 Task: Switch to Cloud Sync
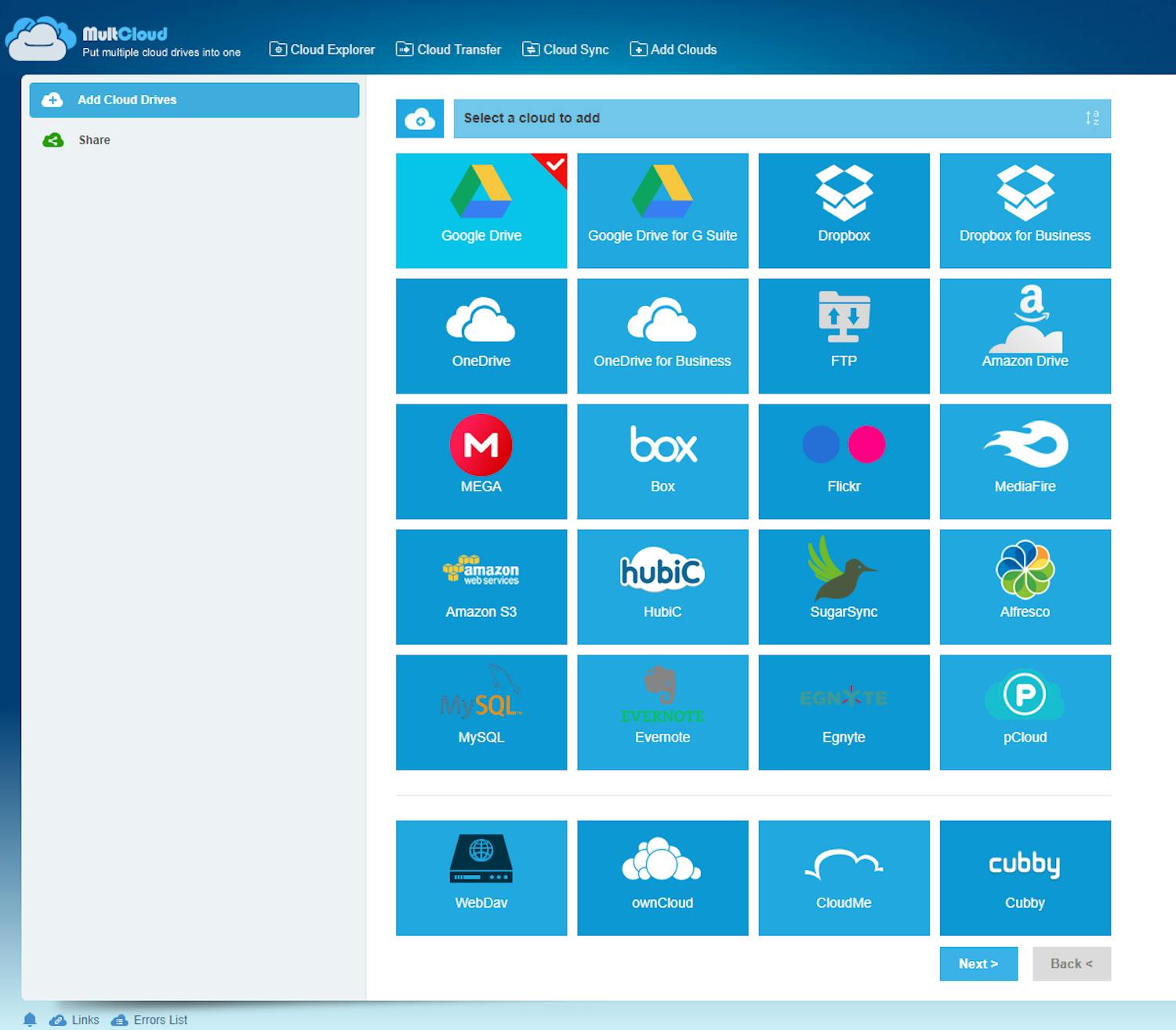[565, 49]
